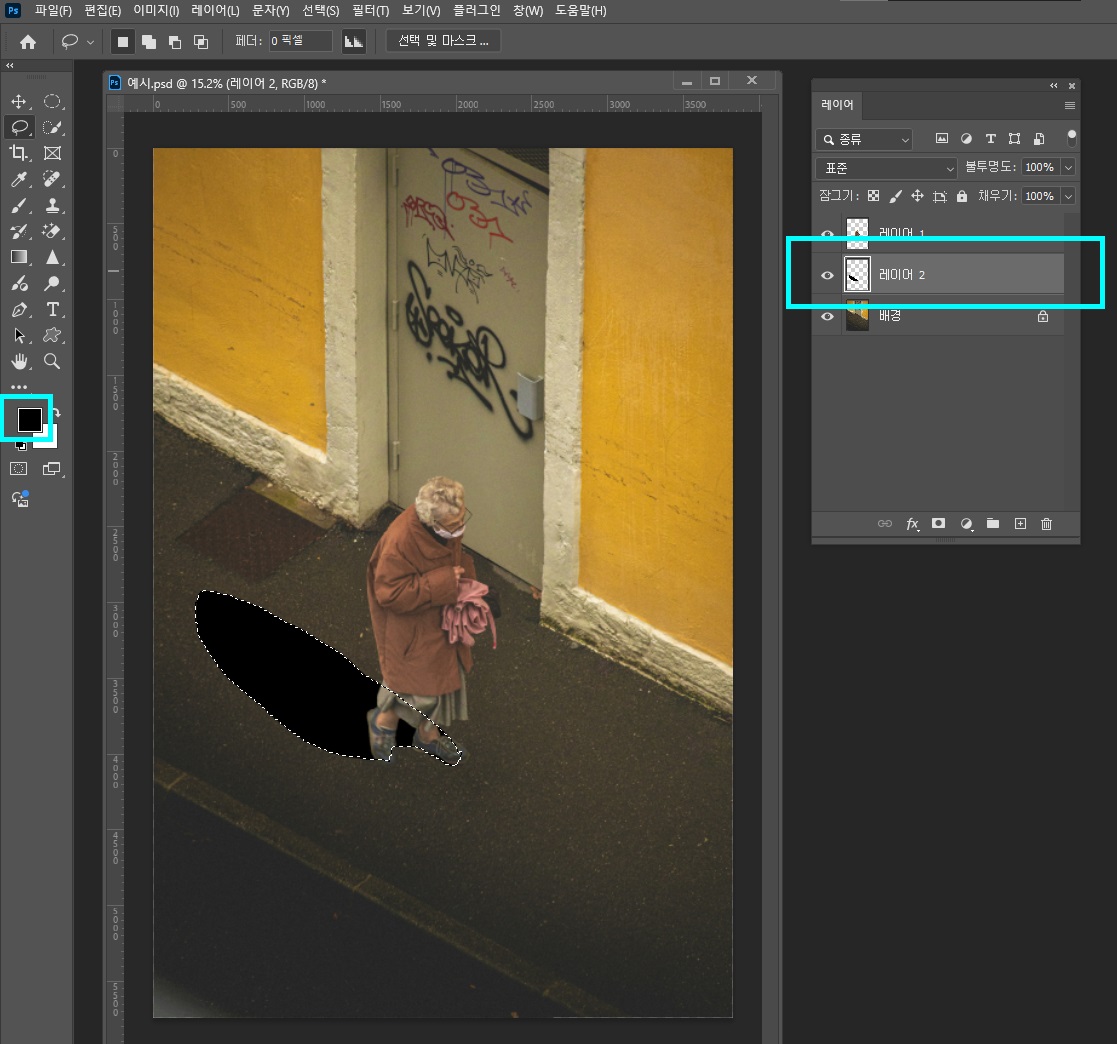
Task: Create a new layer with plus icon
Action: tap(1020, 523)
